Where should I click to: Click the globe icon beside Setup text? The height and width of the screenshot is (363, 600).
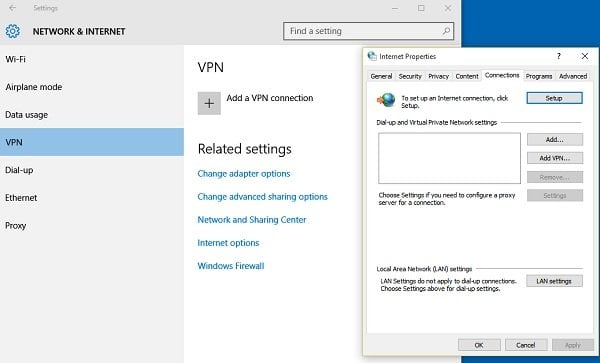(386, 100)
